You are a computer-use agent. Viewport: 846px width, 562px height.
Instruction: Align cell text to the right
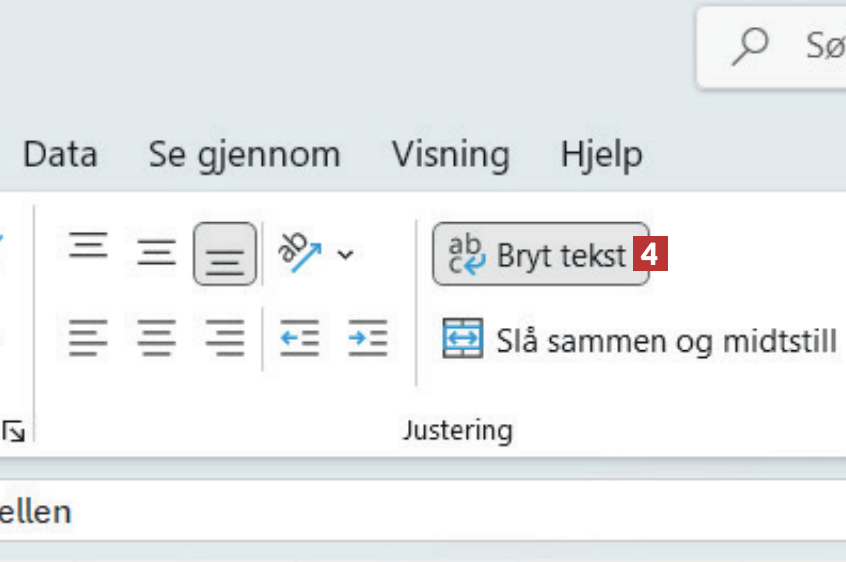pos(225,339)
